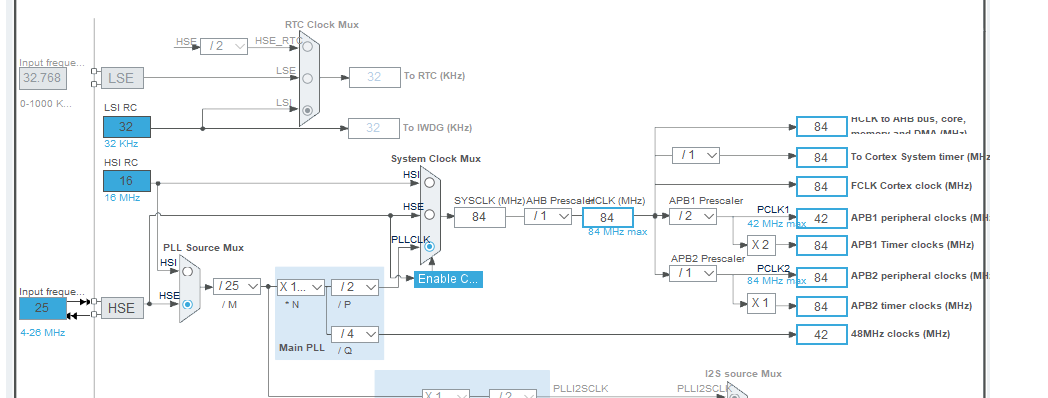Select HSI in PLL Source Mux
The height and width of the screenshot is (398, 1048).
tap(188, 272)
